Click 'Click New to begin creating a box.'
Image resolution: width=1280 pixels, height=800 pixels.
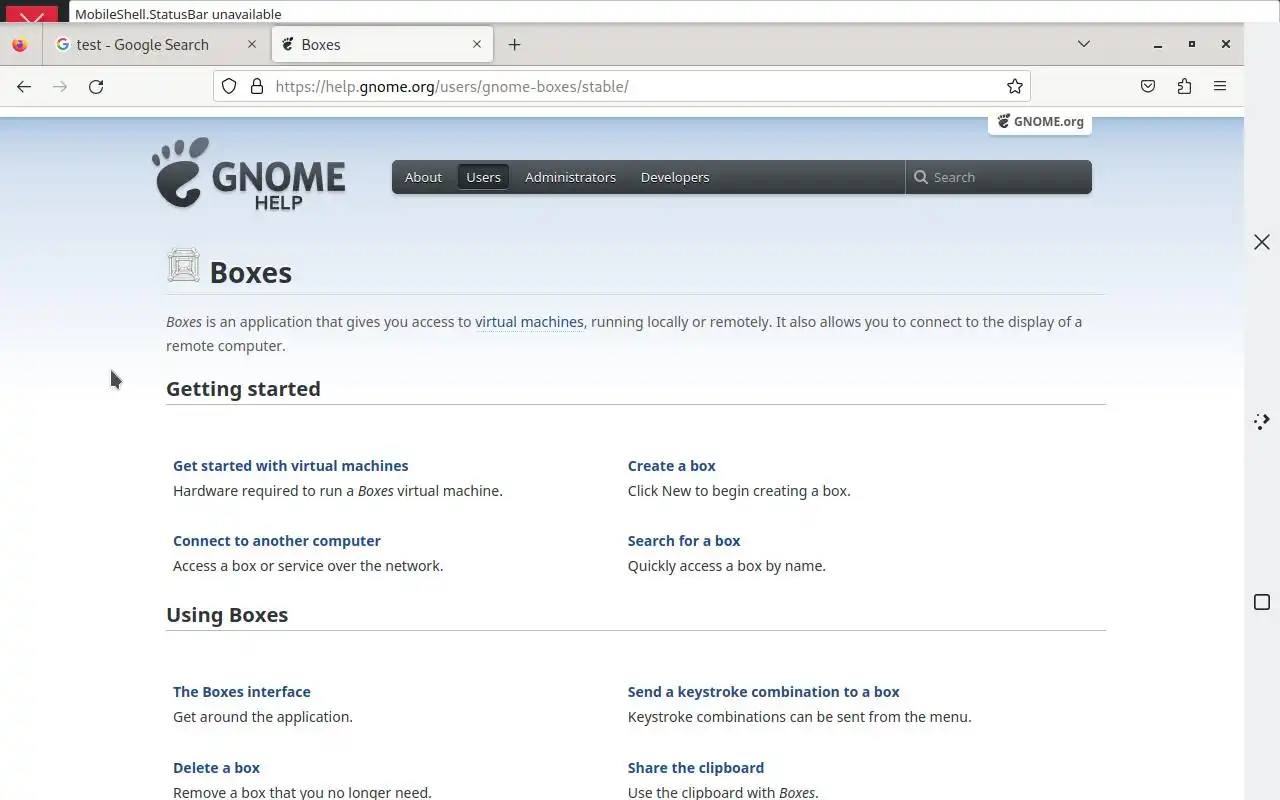(739, 491)
